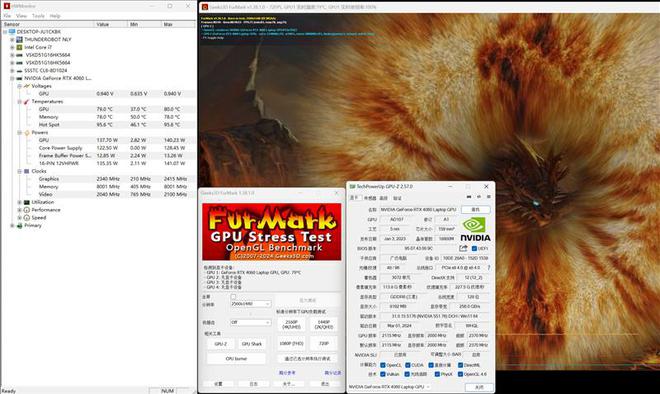Start the 2160P (4K/UHD) preset test

coord(291,325)
